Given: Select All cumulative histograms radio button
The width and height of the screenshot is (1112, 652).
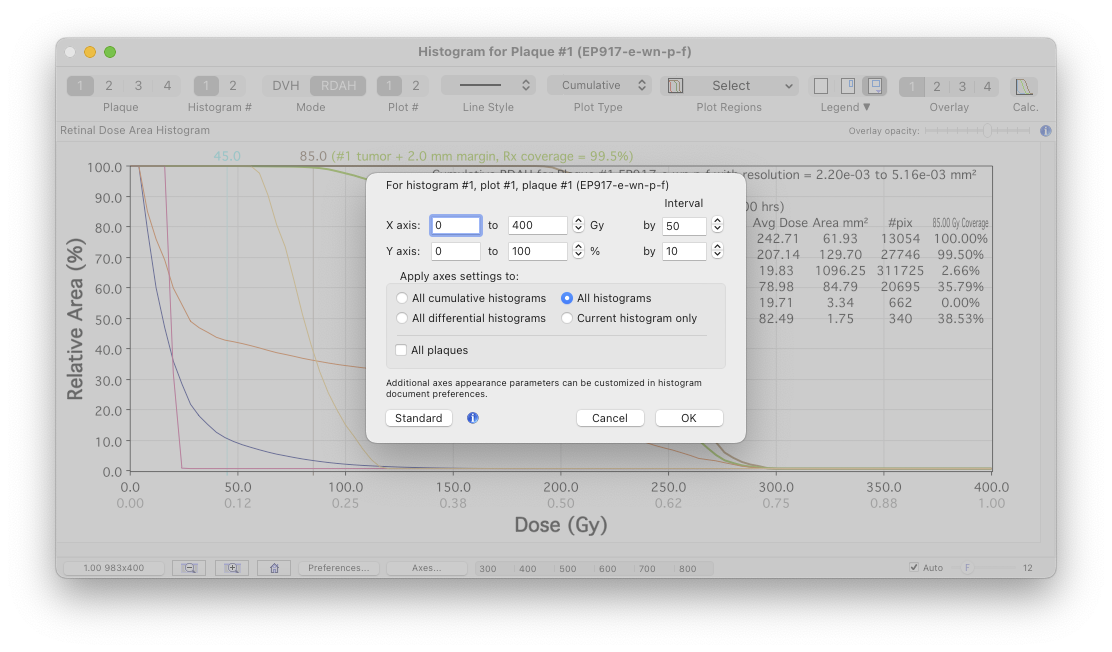Looking at the screenshot, I should click(x=402, y=298).
